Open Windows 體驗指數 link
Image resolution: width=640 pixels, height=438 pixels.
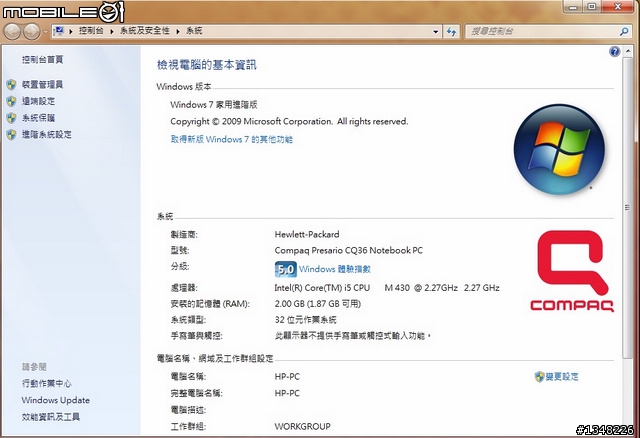(335, 269)
